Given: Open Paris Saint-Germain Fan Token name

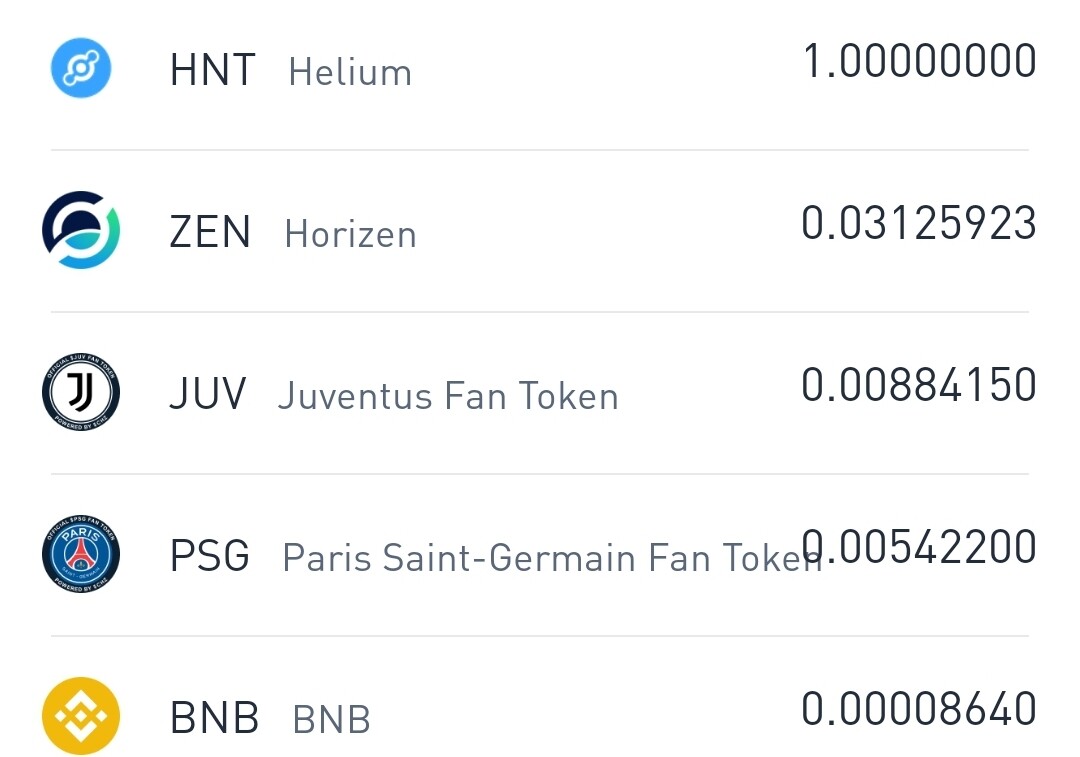Looking at the screenshot, I should click(552, 557).
